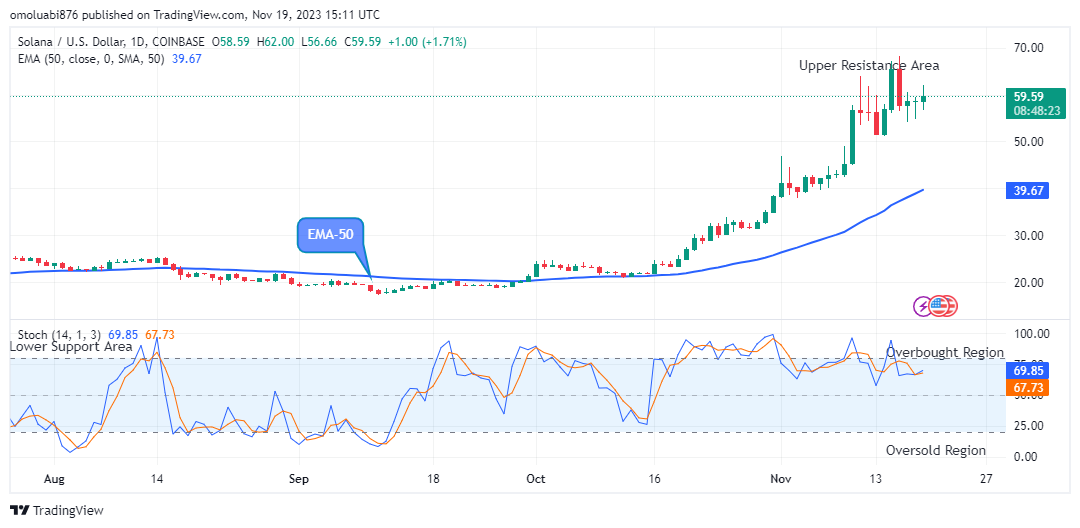Image resolution: width=1080 pixels, height=528 pixels.
Task: Click the 27 date label on time axis
Action: [986, 478]
